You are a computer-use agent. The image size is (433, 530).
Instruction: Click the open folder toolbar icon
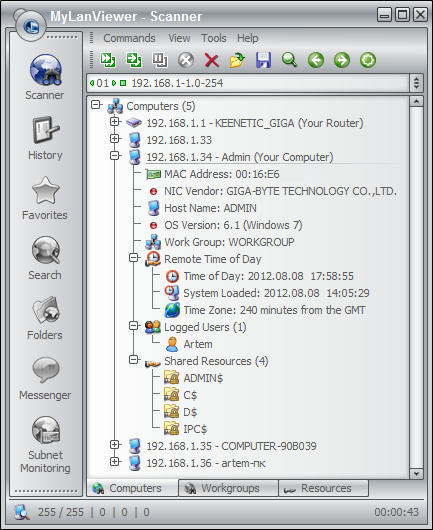click(x=237, y=60)
